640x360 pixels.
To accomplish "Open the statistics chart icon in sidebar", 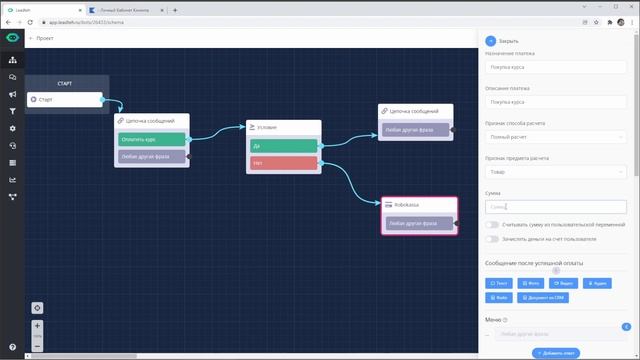I will click(x=13, y=180).
